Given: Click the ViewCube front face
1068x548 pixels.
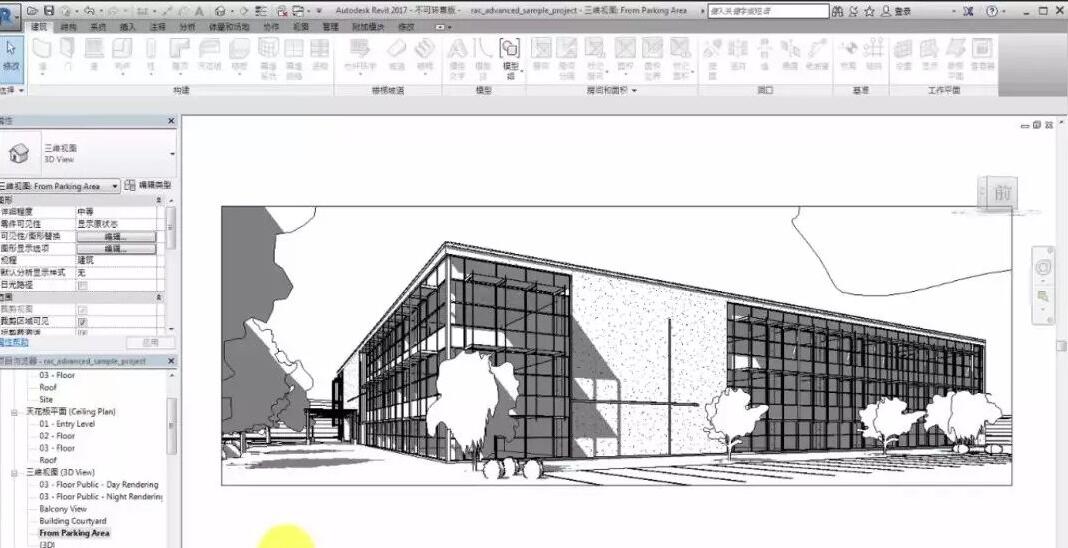Looking at the screenshot, I should [1002, 193].
